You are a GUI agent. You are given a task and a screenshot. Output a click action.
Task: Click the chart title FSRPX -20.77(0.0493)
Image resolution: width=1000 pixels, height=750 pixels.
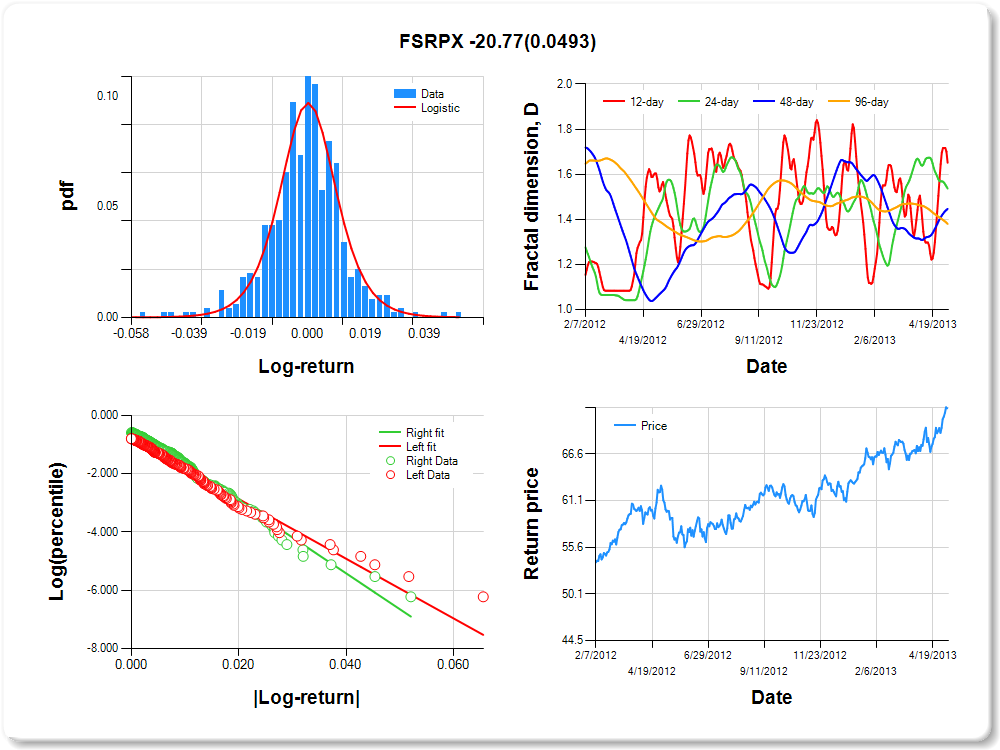point(497,41)
